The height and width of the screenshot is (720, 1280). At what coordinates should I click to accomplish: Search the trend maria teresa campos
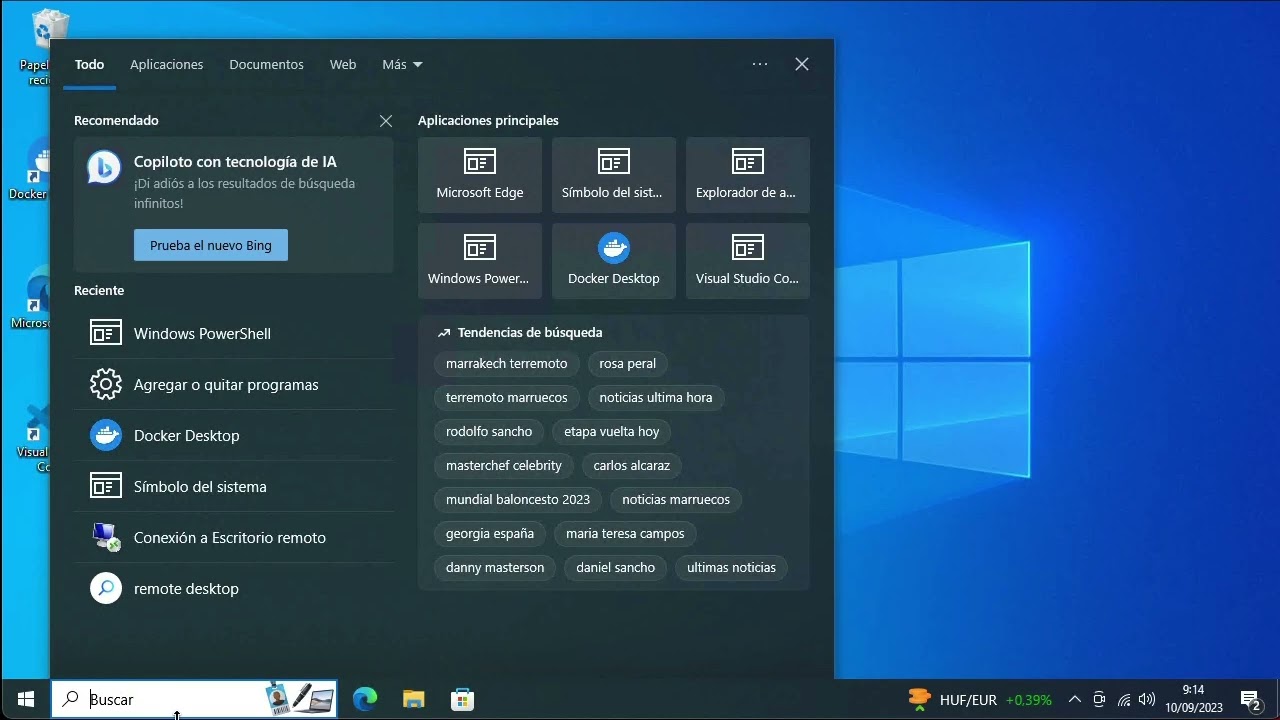[x=625, y=533]
